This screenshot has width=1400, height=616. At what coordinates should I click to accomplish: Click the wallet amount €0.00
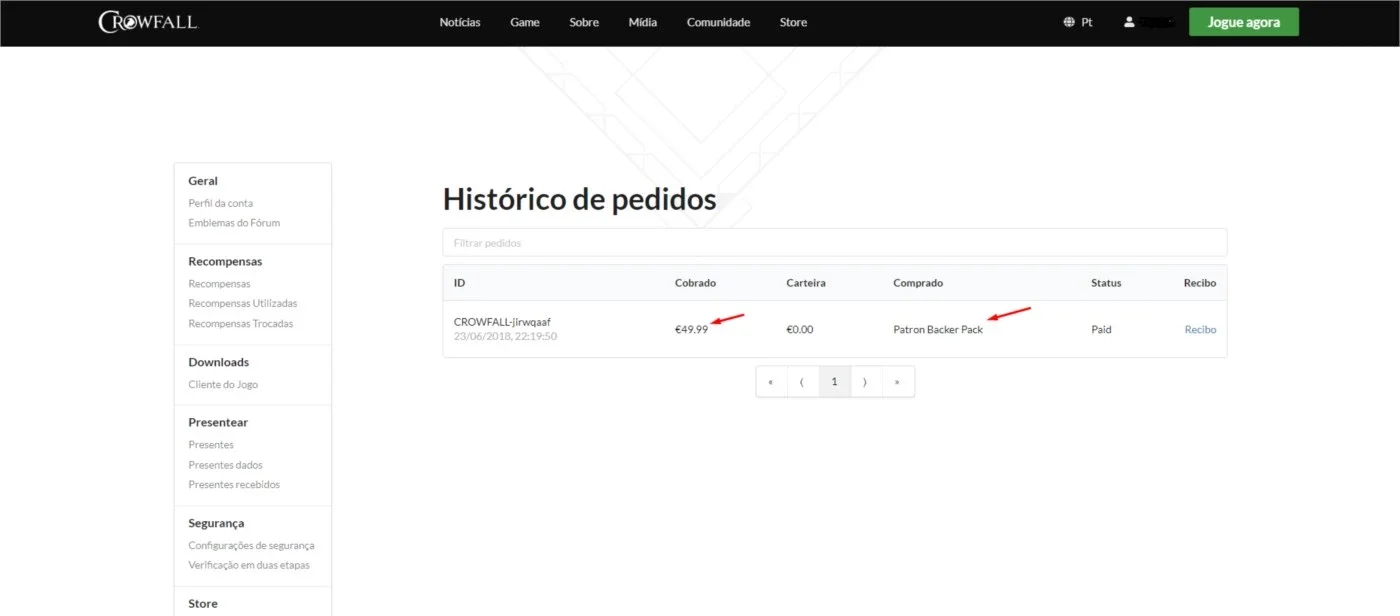800,329
